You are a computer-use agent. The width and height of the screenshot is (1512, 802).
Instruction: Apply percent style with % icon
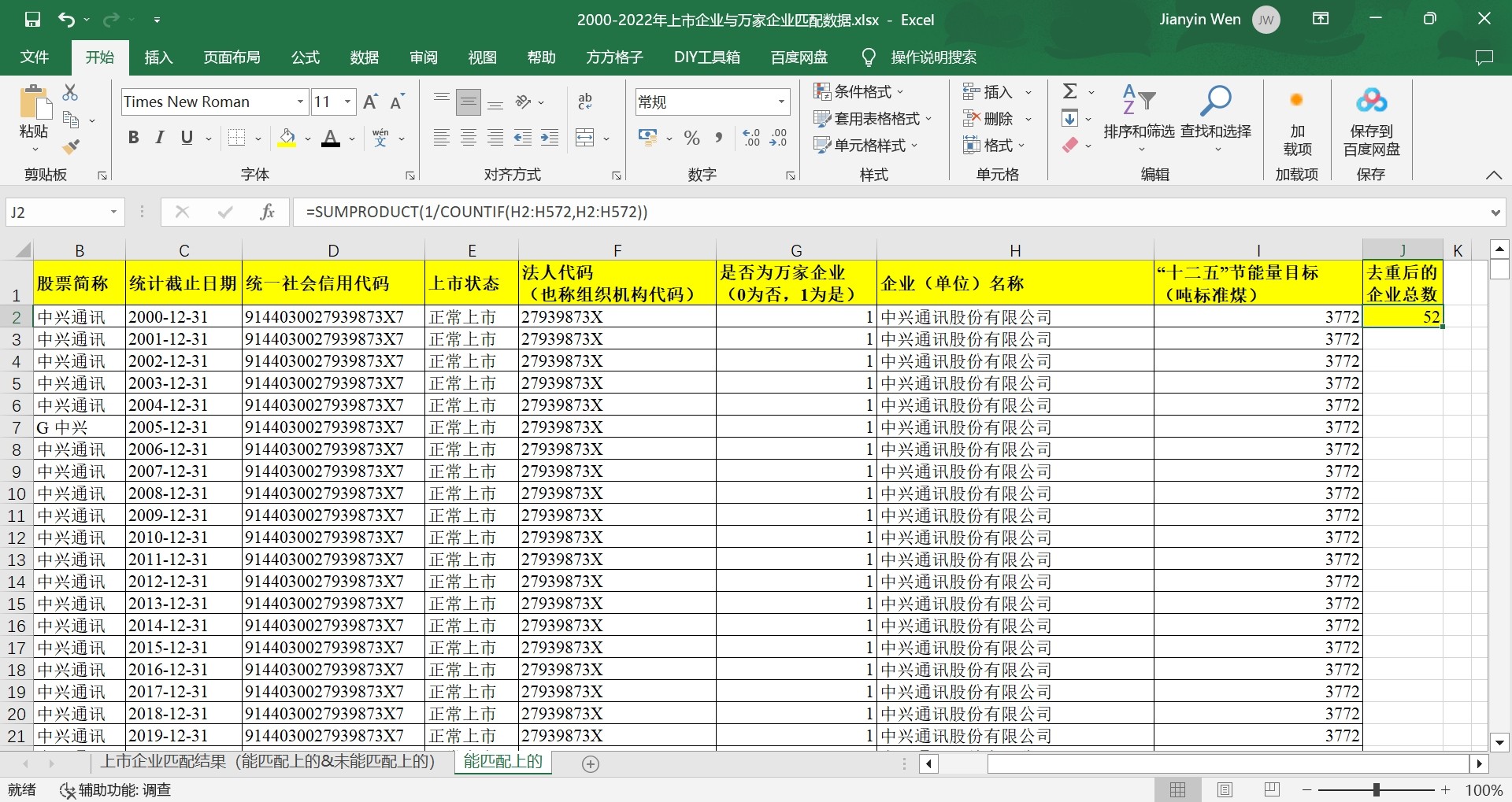click(x=692, y=139)
